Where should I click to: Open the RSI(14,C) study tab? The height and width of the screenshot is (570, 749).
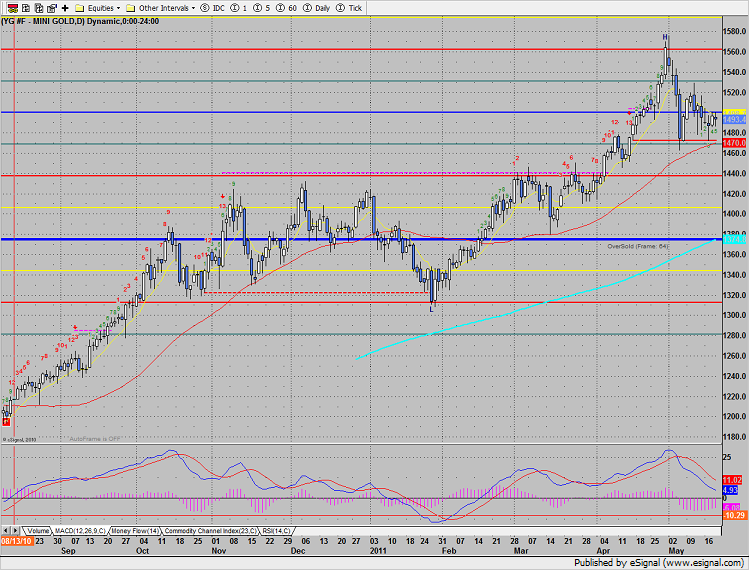277,531
